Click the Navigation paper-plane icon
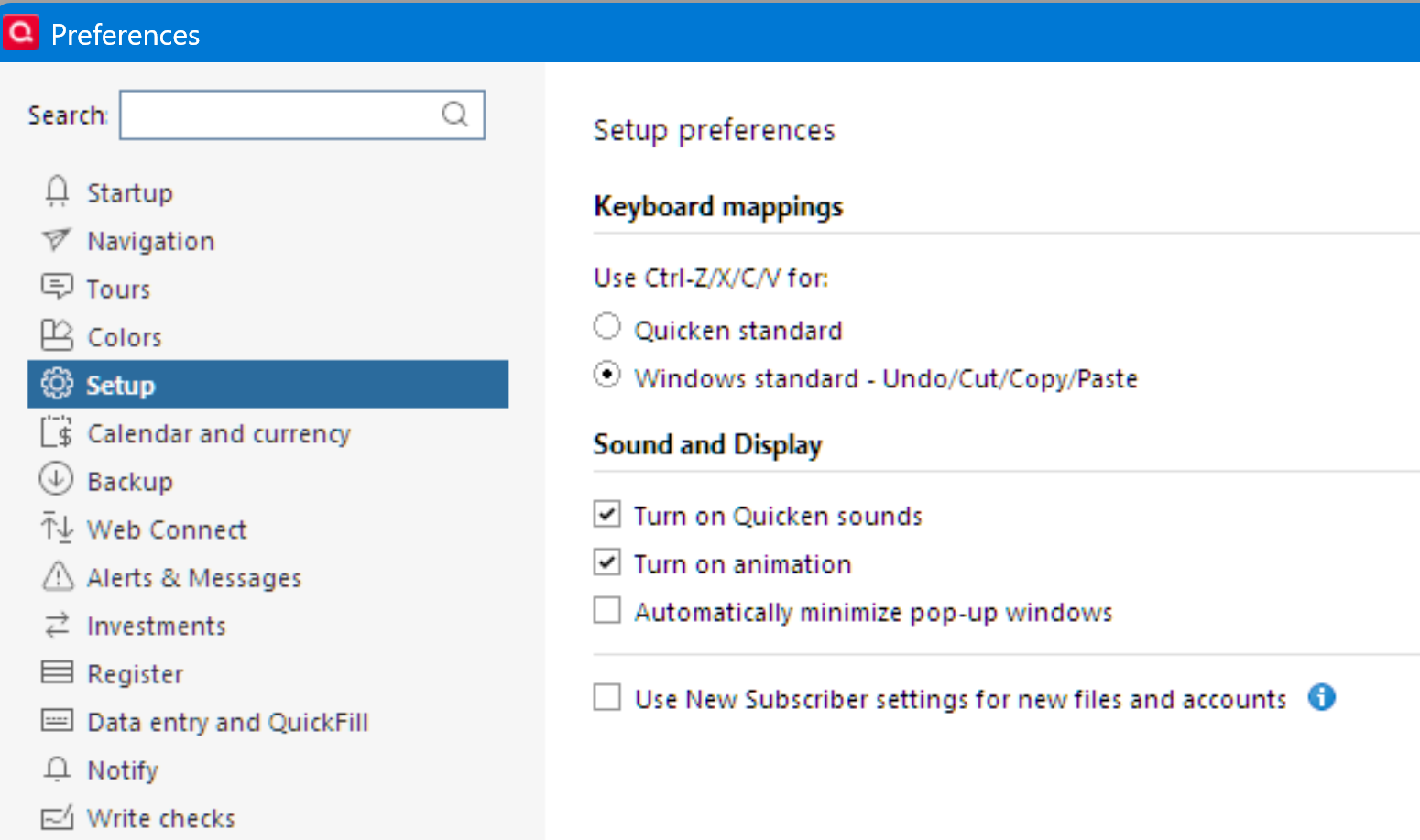The width and height of the screenshot is (1420, 840). tap(56, 240)
